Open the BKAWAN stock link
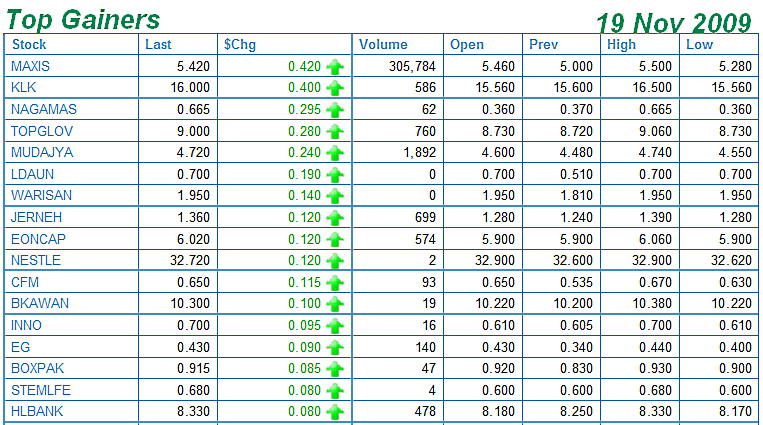The width and height of the screenshot is (763, 425). pos(40,303)
